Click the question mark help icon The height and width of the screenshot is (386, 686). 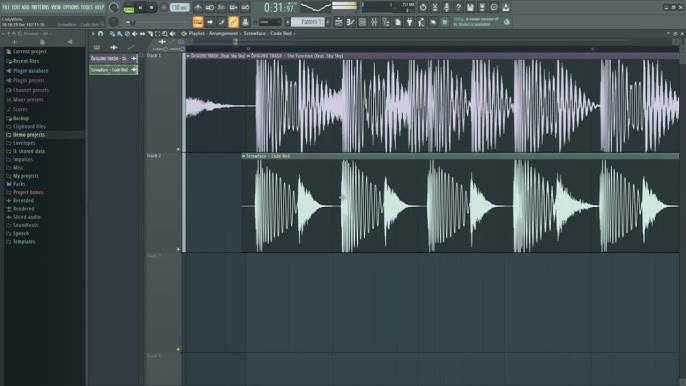(x=458, y=7)
